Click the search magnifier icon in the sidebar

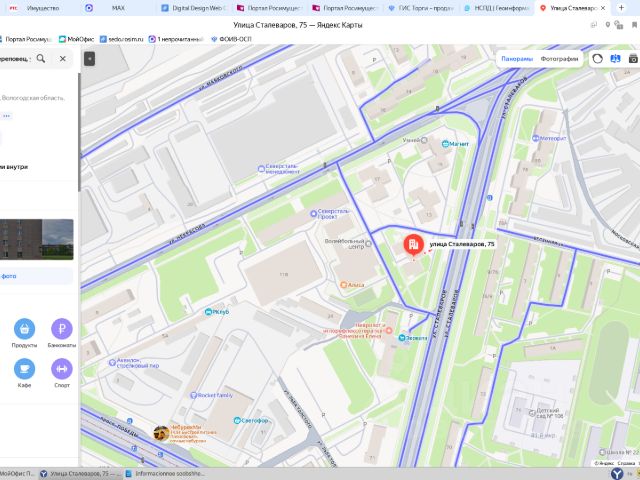(41, 58)
